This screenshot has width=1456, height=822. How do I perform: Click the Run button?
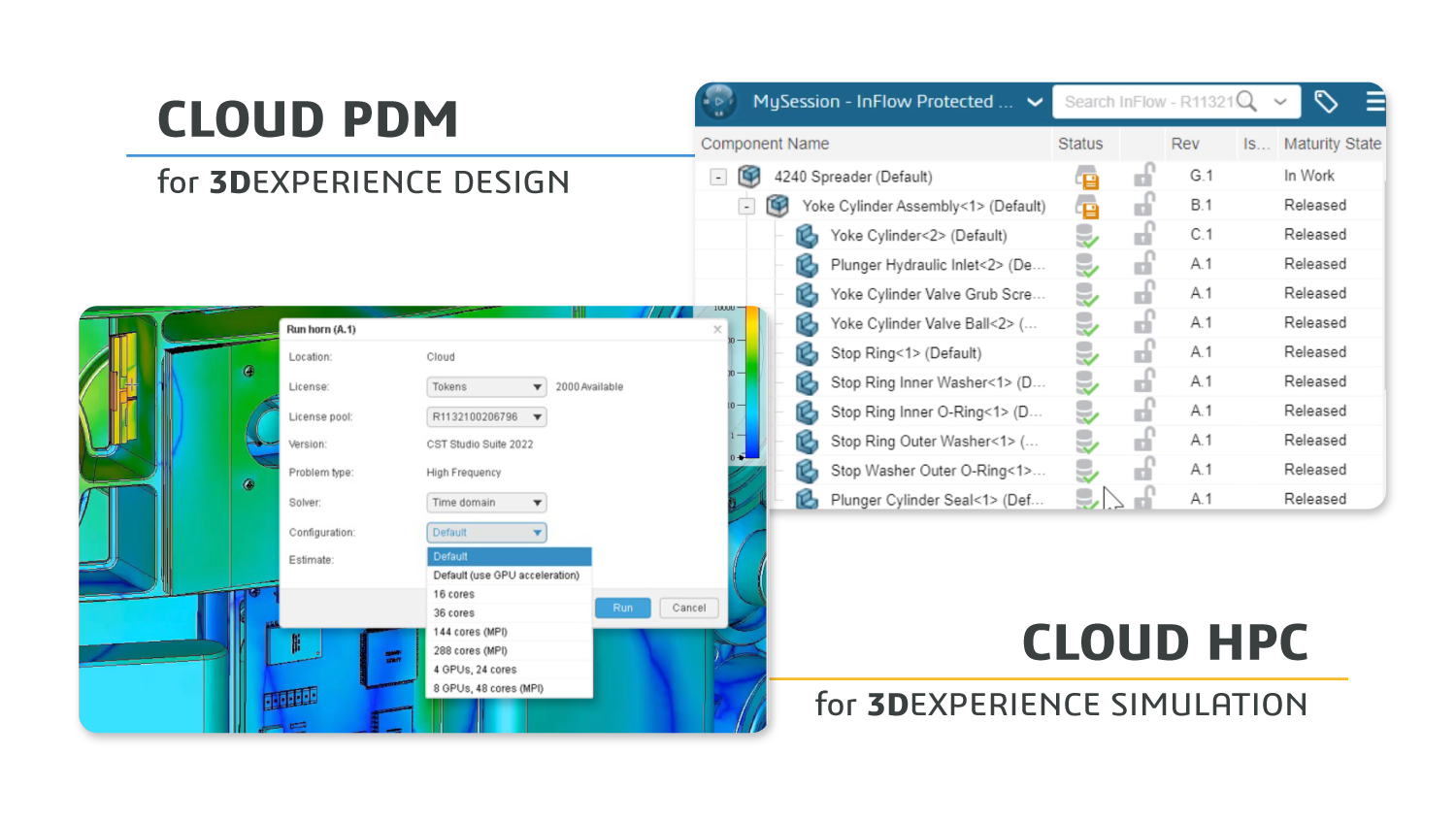(622, 608)
